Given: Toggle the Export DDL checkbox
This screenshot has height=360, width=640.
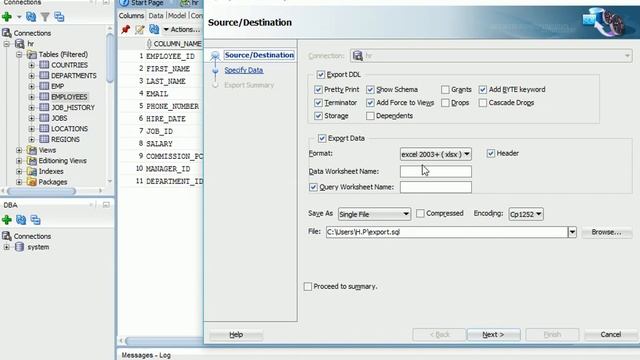Looking at the screenshot, I should (321, 75).
